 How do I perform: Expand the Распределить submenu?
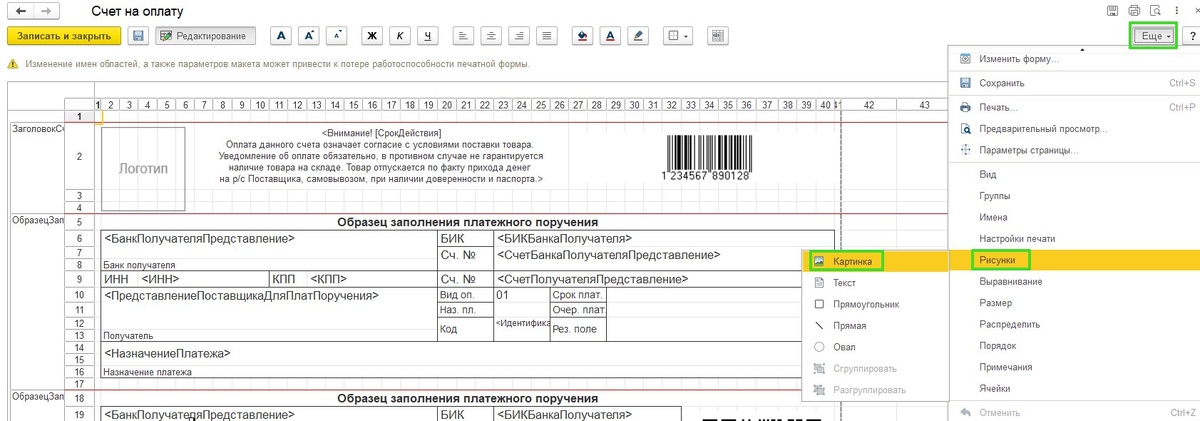pos(1074,325)
